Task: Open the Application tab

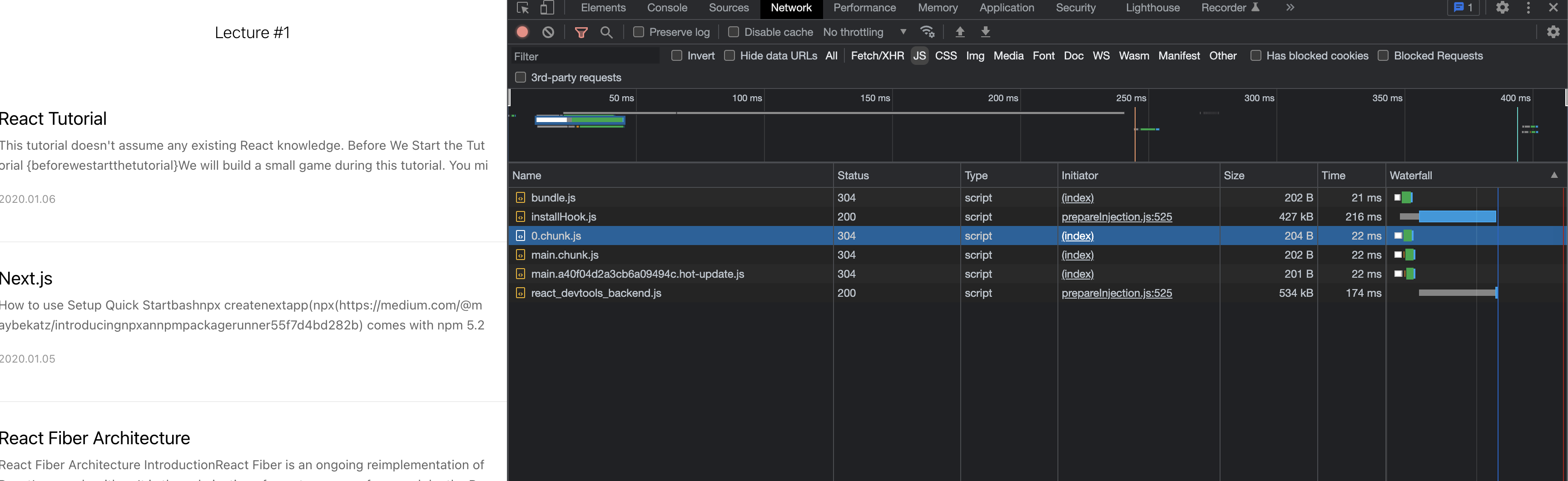Action: (1006, 8)
